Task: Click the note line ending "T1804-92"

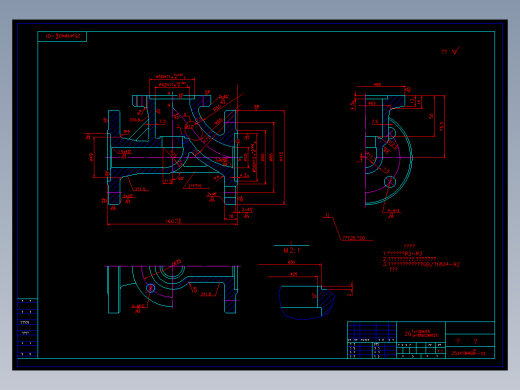Action: tap(421, 264)
